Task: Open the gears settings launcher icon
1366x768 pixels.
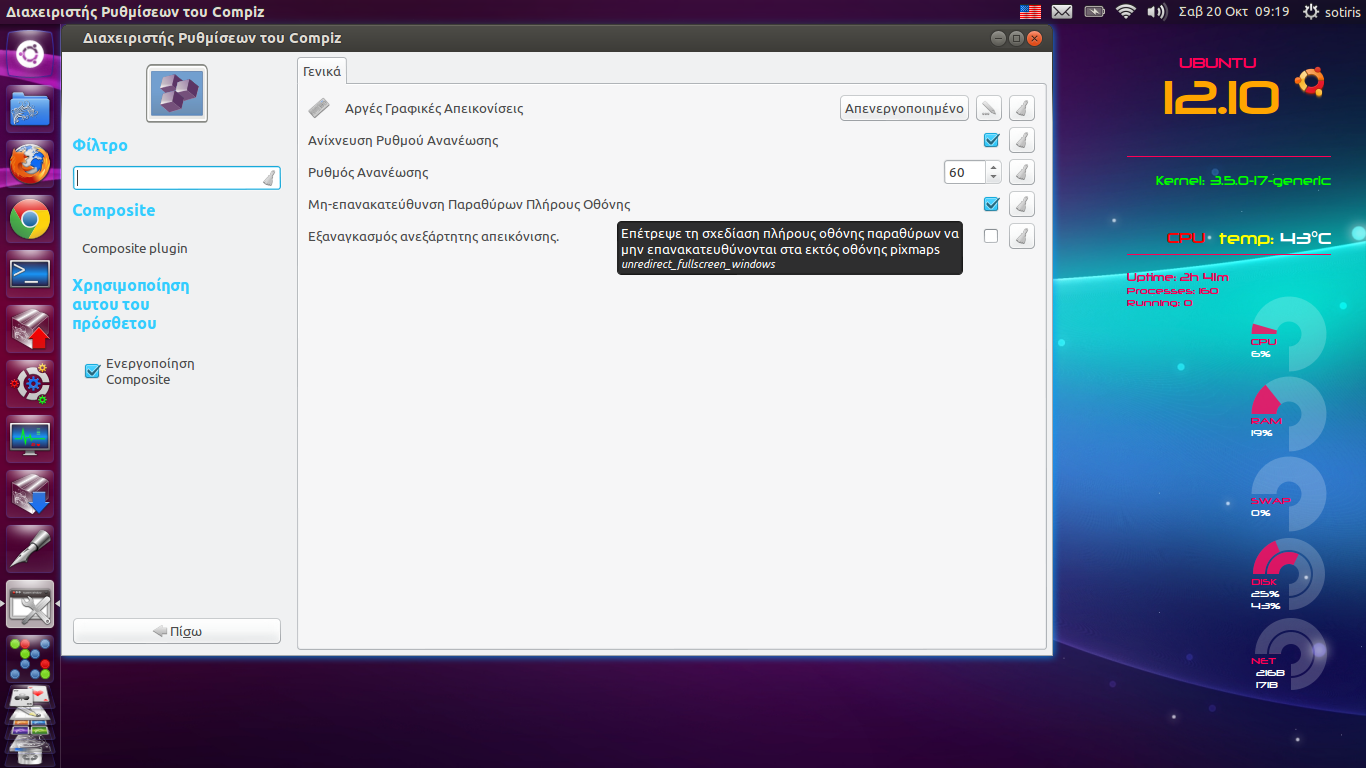Action: tap(30, 382)
